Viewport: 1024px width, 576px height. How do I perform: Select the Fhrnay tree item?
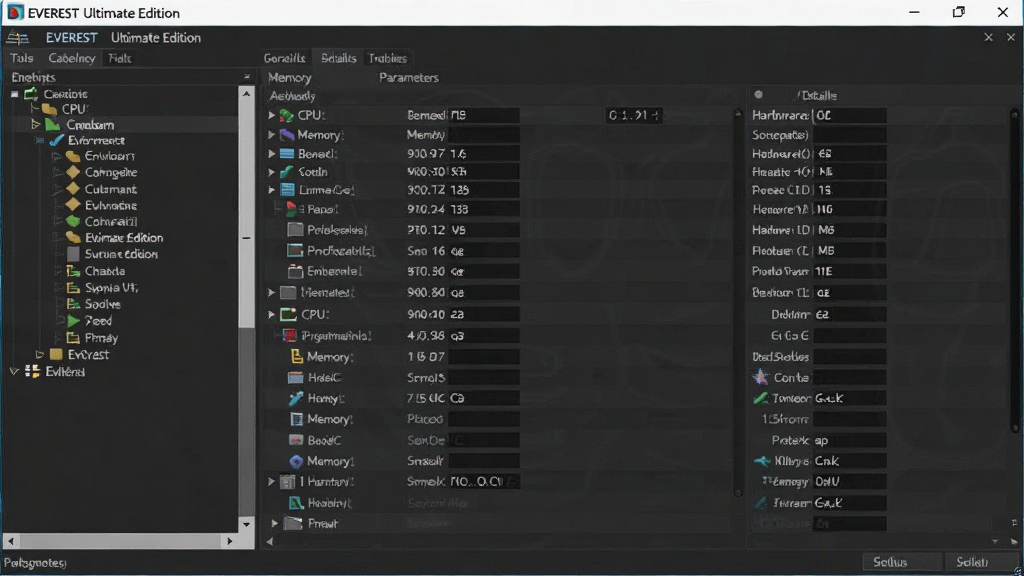(x=101, y=338)
